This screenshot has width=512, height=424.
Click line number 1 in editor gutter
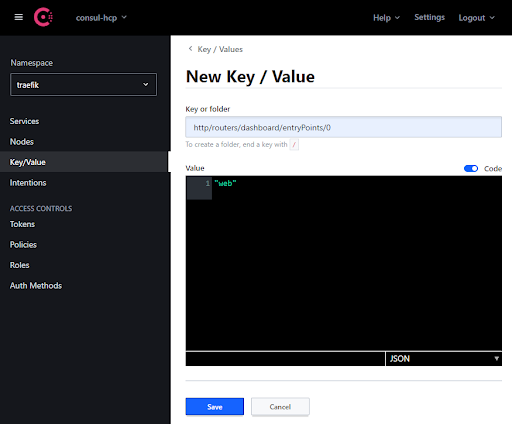click(207, 183)
